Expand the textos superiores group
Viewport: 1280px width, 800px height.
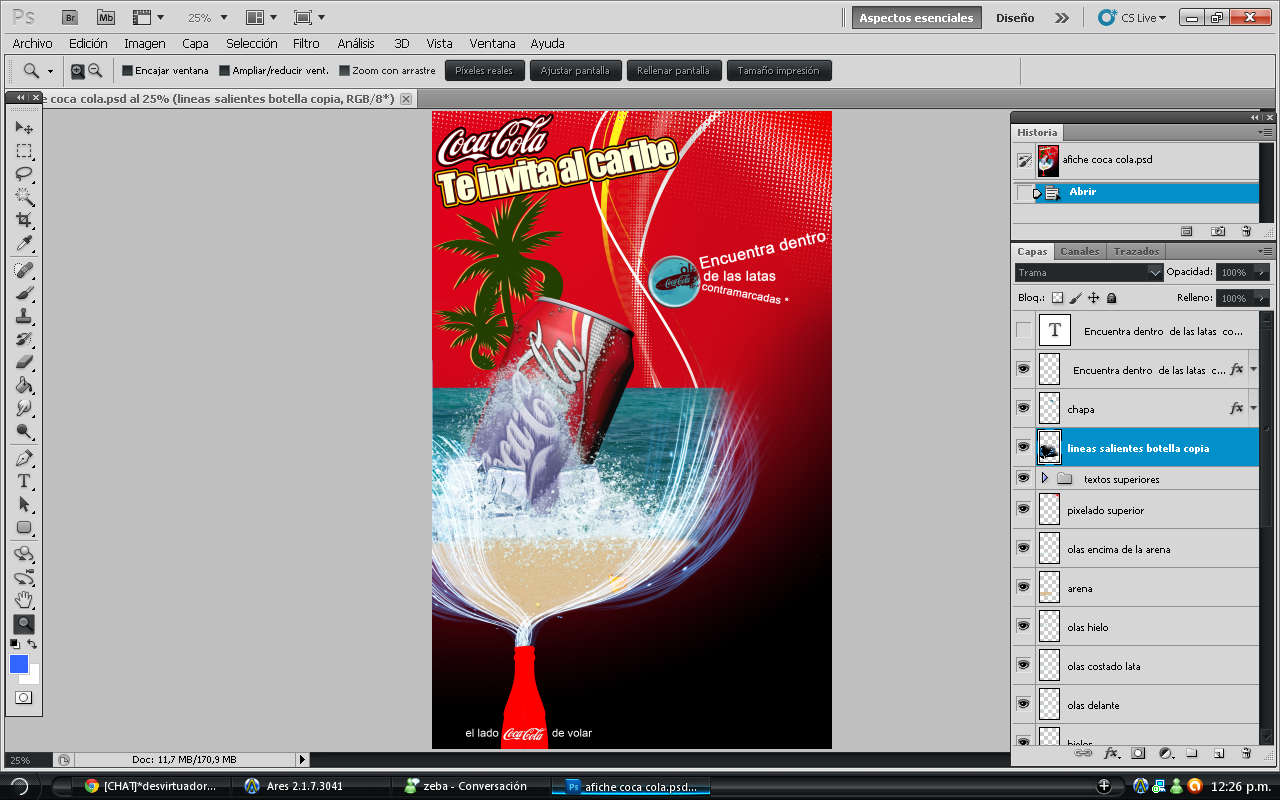pos(1045,479)
